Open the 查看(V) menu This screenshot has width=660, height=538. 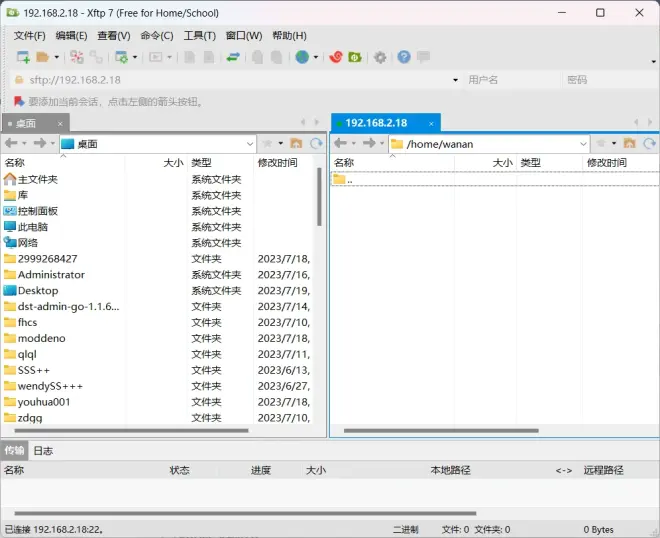(114, 36)
